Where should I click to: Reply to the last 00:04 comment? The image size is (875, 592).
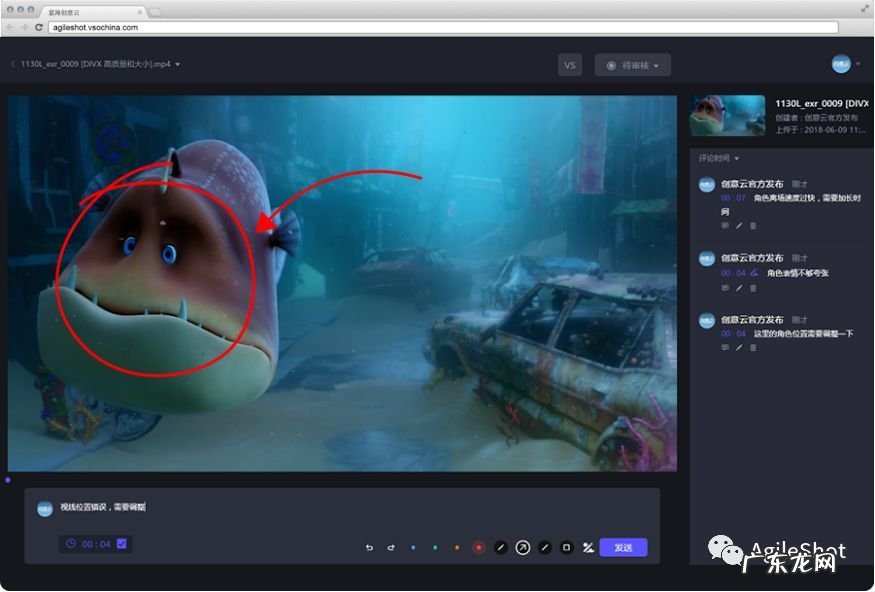(x=725, y=348)
